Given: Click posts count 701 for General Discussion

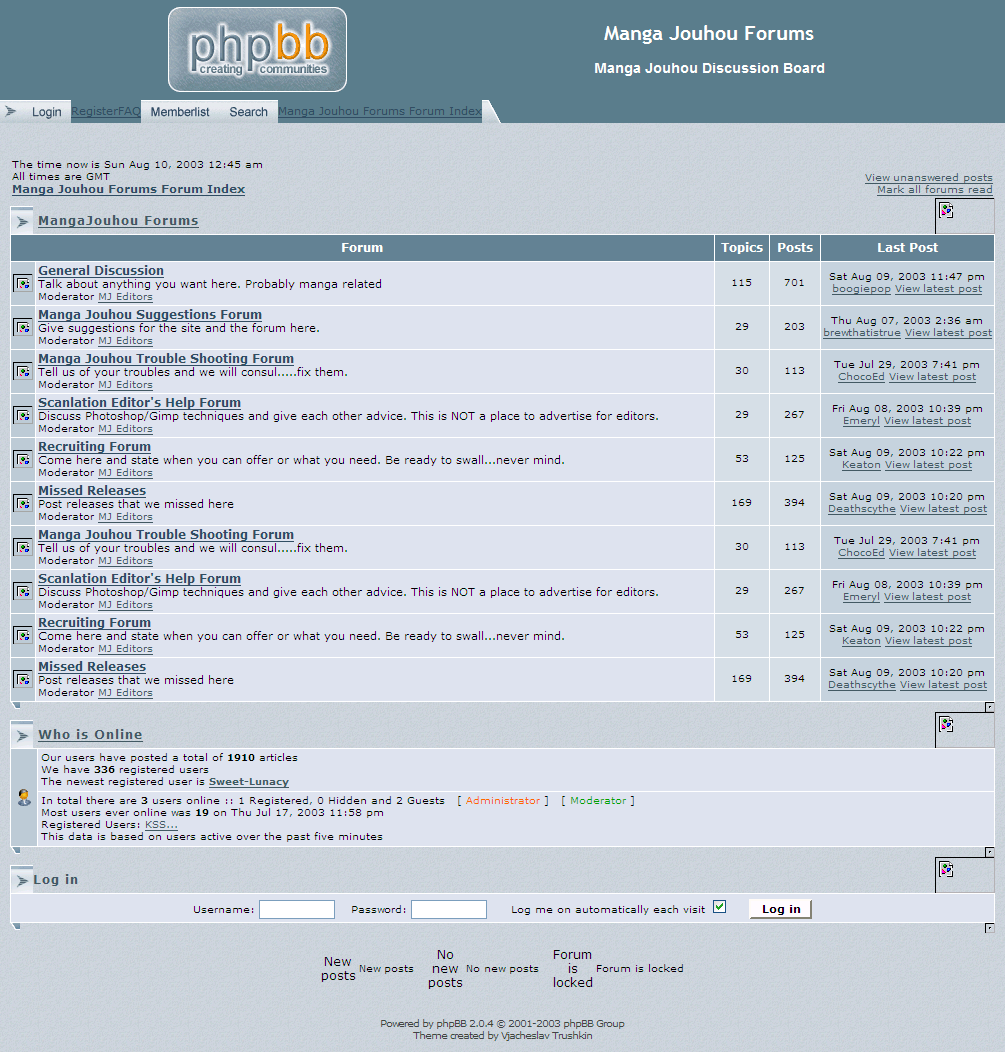Looking at the screenshot, I should click(x=794, y=282).
